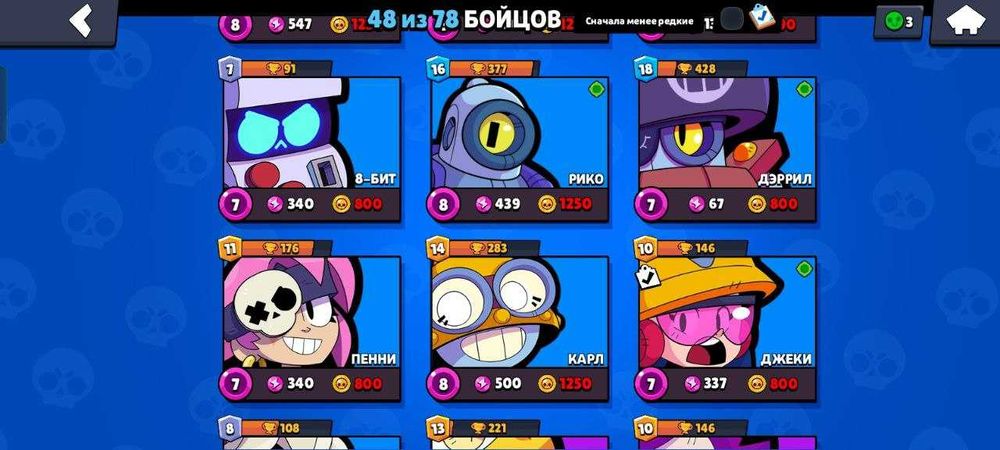Go back with the white arrow icon
The image size is (1000, 450).
[82, 20]
